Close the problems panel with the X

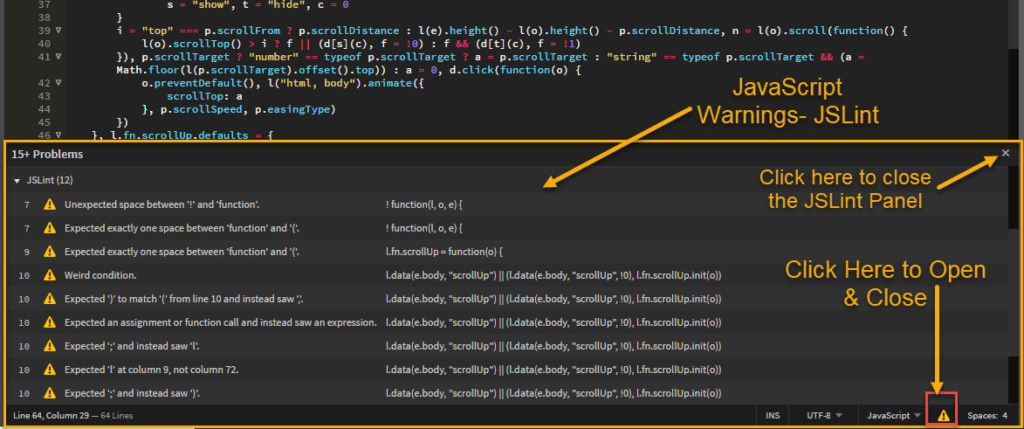(1005, 153)
